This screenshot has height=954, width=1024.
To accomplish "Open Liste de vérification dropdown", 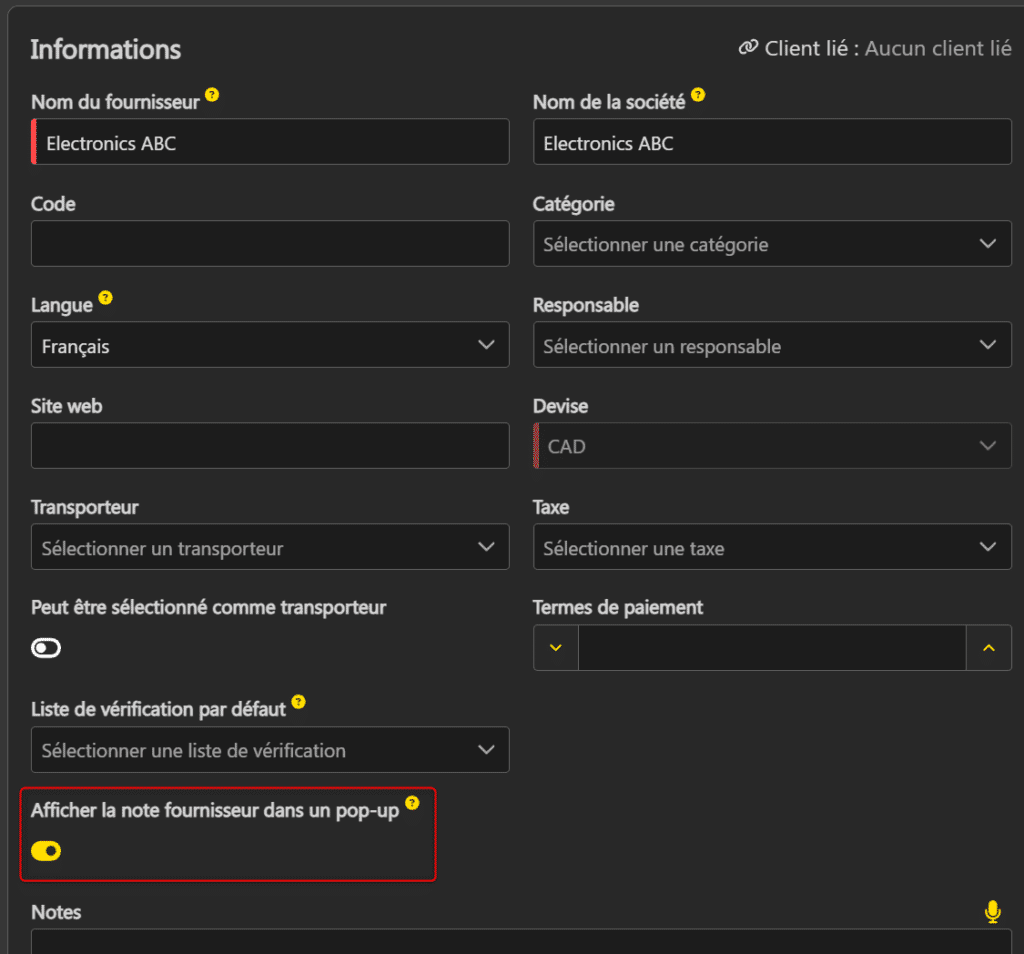I will click(270, 750).
